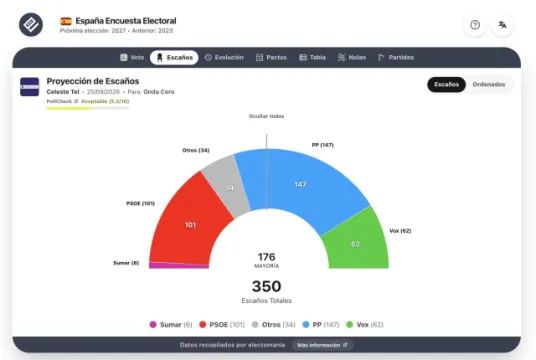
Task: Open the Nolan tab
Action: (x=352, y=57)
